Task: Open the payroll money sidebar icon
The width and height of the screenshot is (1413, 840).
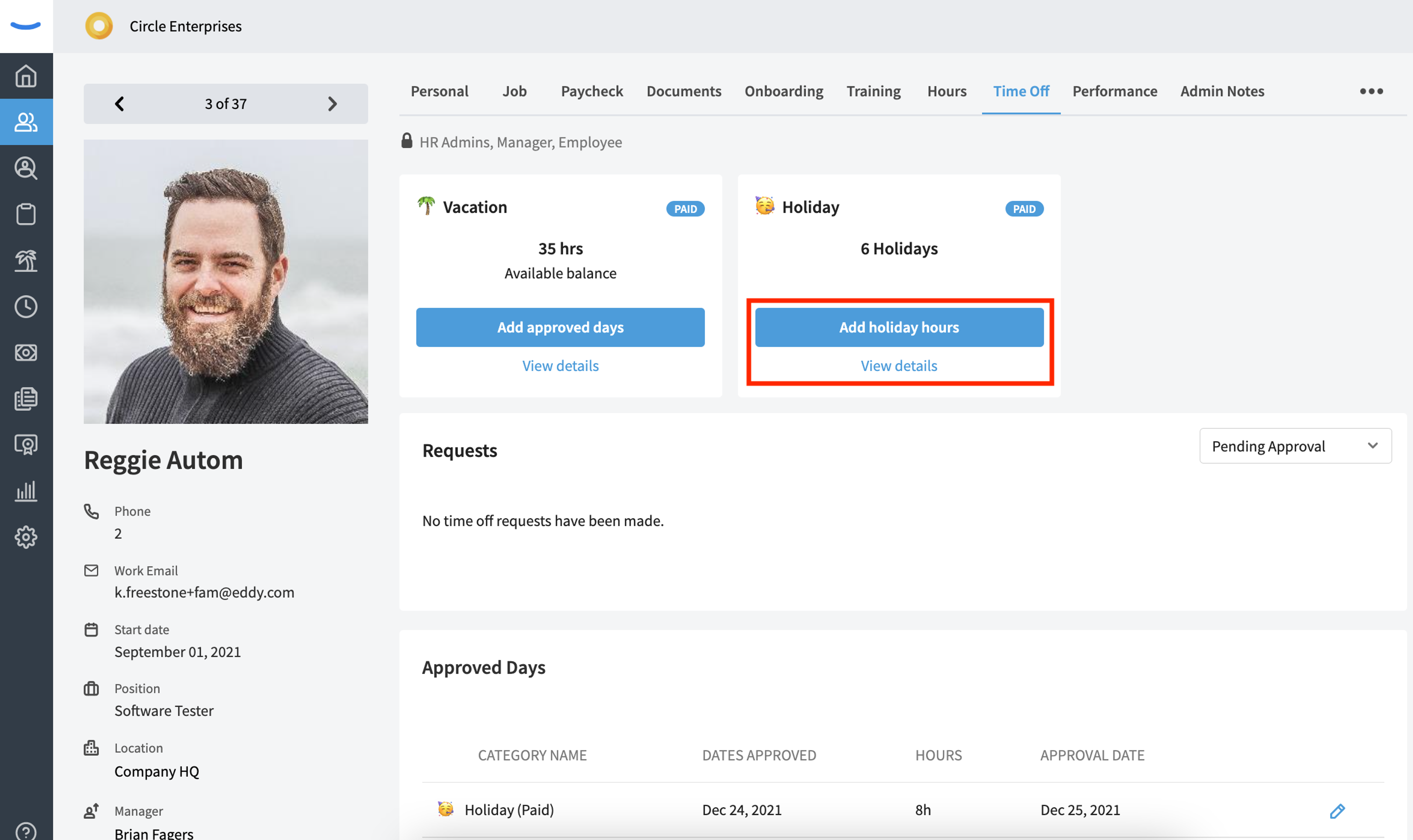Action: 26,353
